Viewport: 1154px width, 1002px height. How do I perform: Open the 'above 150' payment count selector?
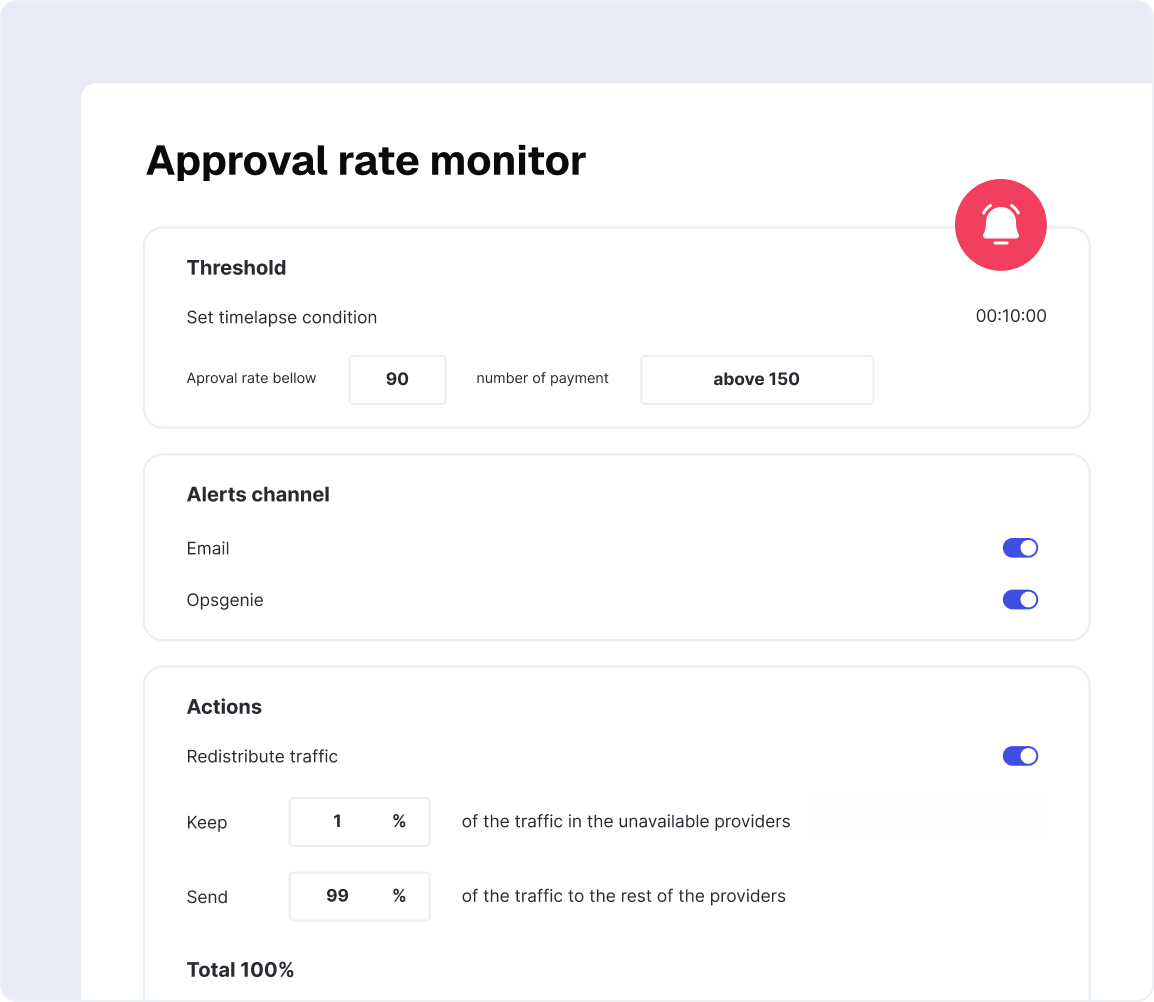(757, 380)
